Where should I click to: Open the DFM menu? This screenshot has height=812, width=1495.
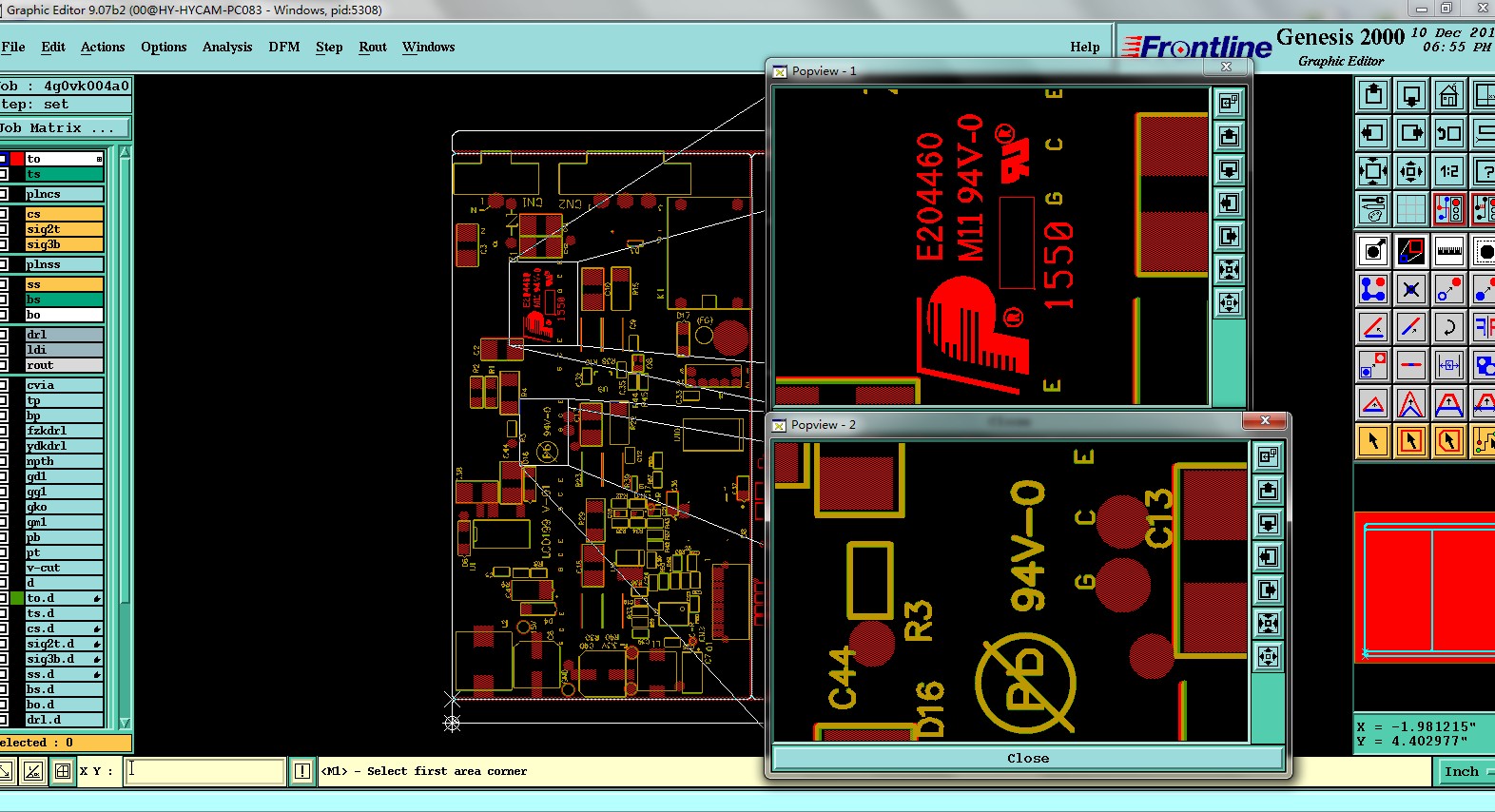(283, 47)
